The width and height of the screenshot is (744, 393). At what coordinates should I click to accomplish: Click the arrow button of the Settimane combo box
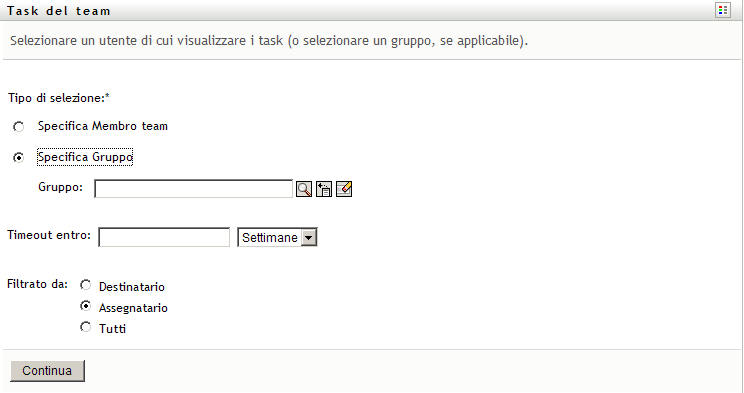pyautogui.click(x=309, y=237)
